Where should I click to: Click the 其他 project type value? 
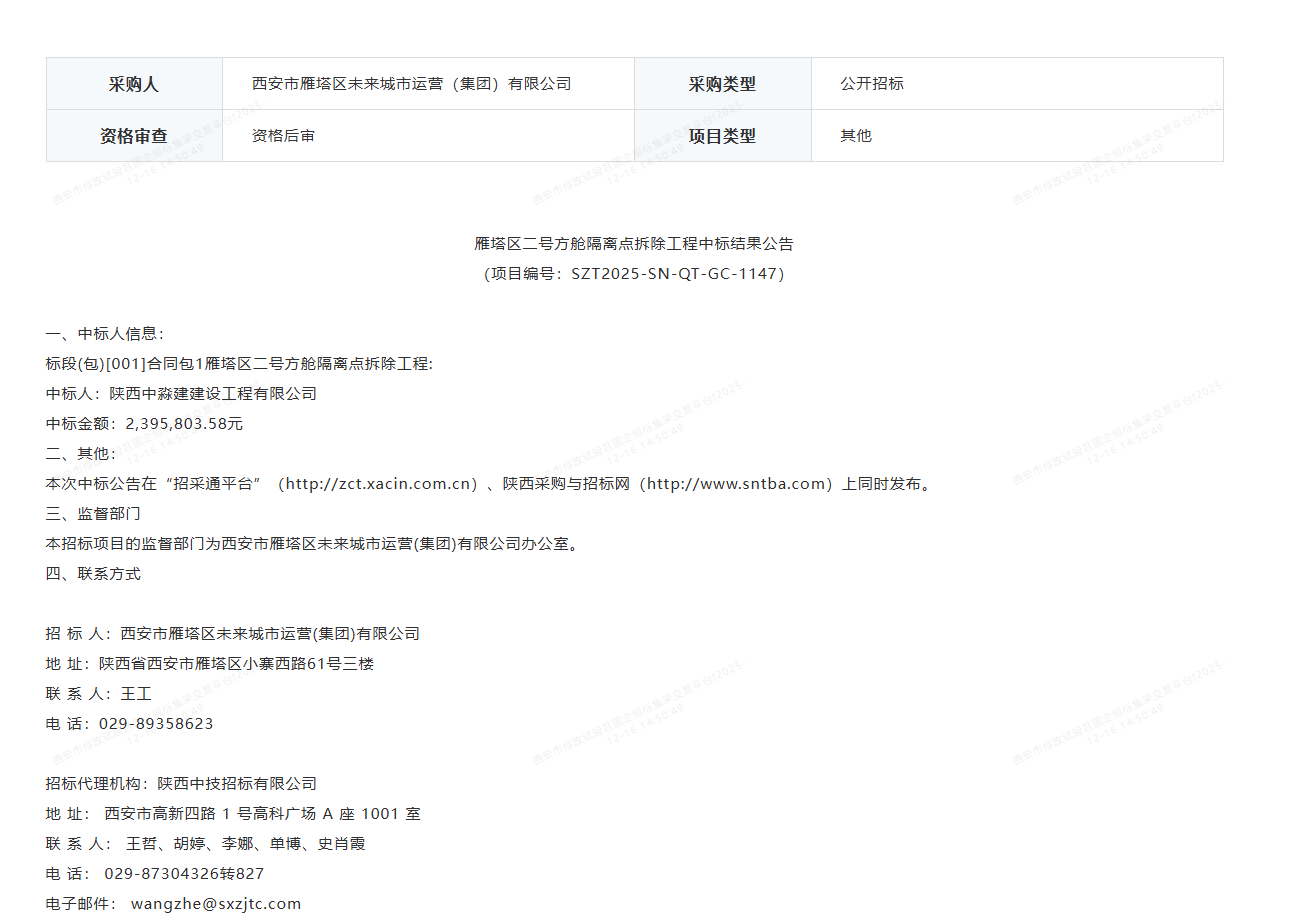[856, 136]
